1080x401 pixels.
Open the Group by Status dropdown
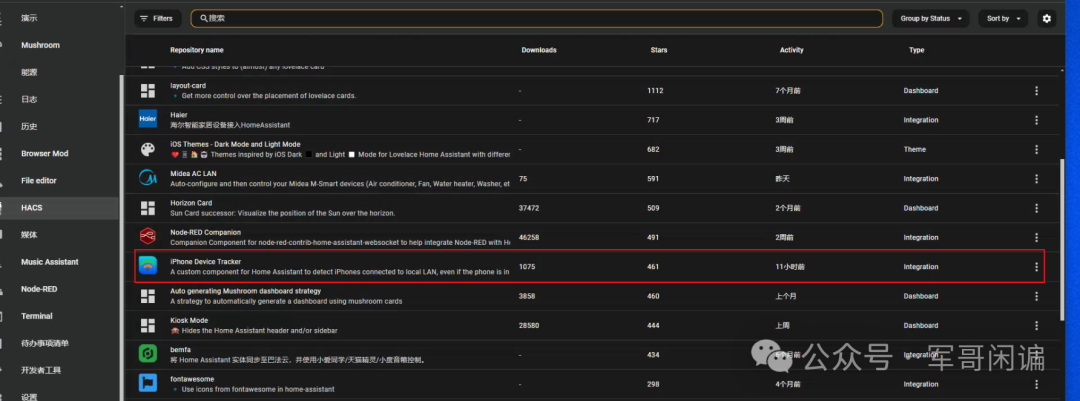coord(931,19)
